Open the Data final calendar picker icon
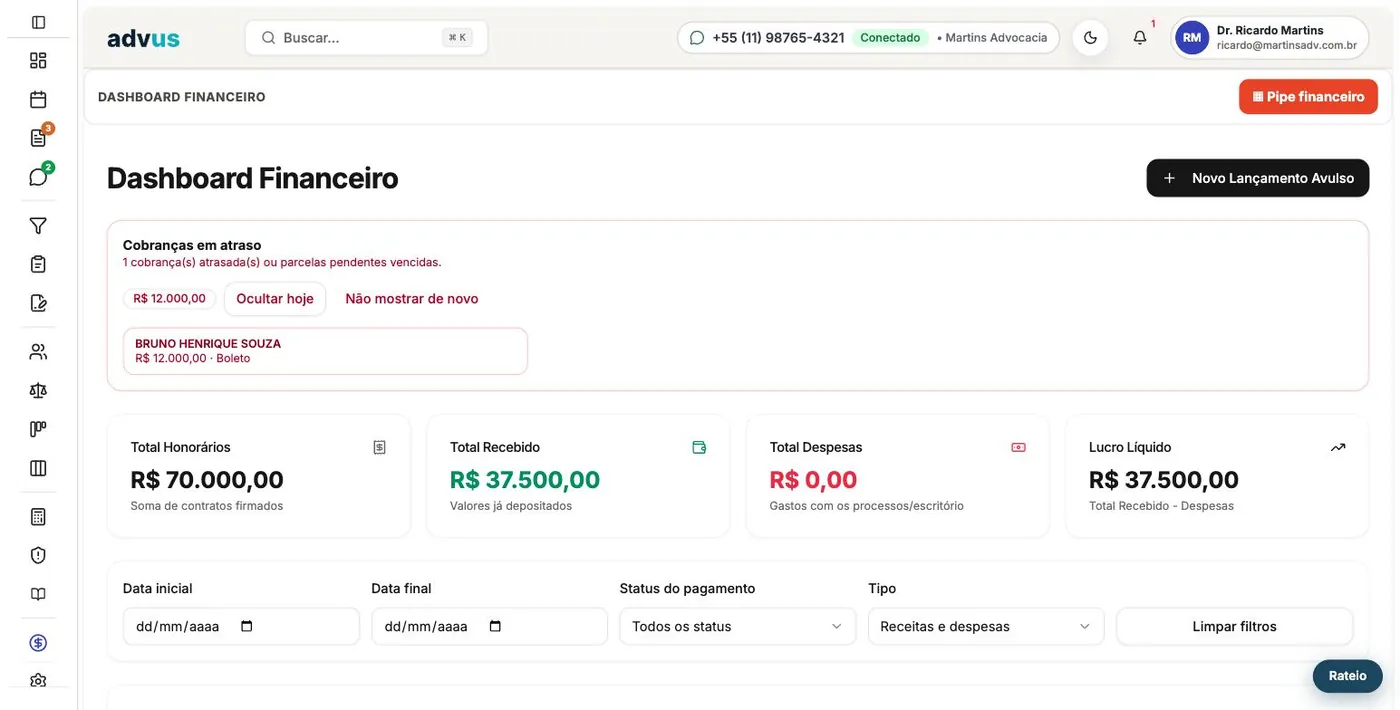 tap(495, 626)
